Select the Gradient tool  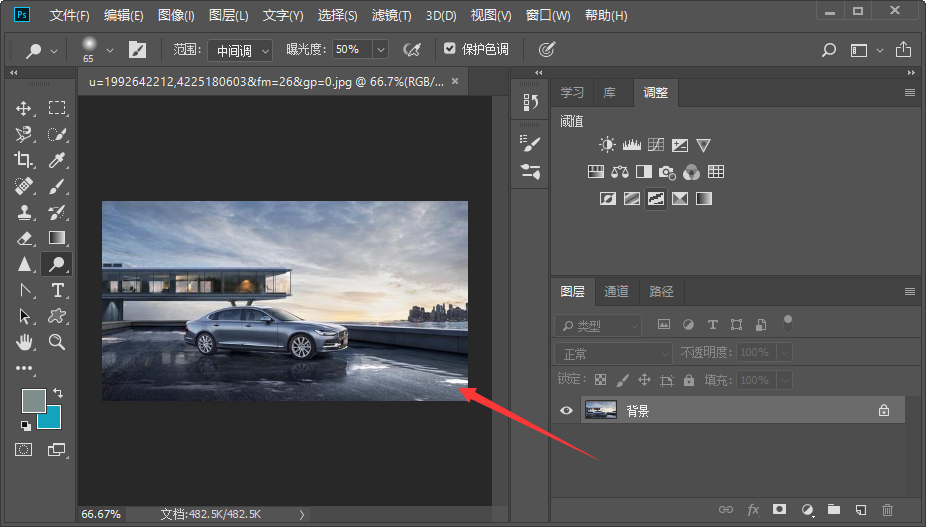(57, 238)
